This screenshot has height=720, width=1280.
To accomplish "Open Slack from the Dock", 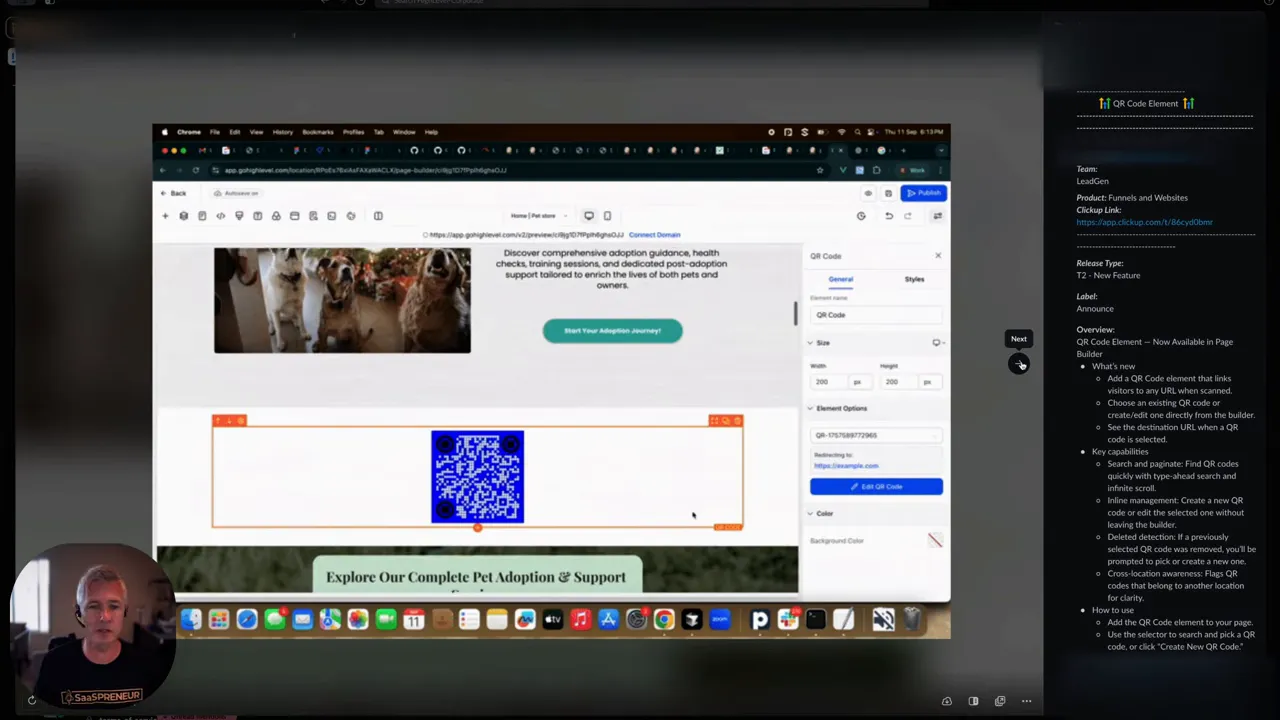I will point(788,621).
